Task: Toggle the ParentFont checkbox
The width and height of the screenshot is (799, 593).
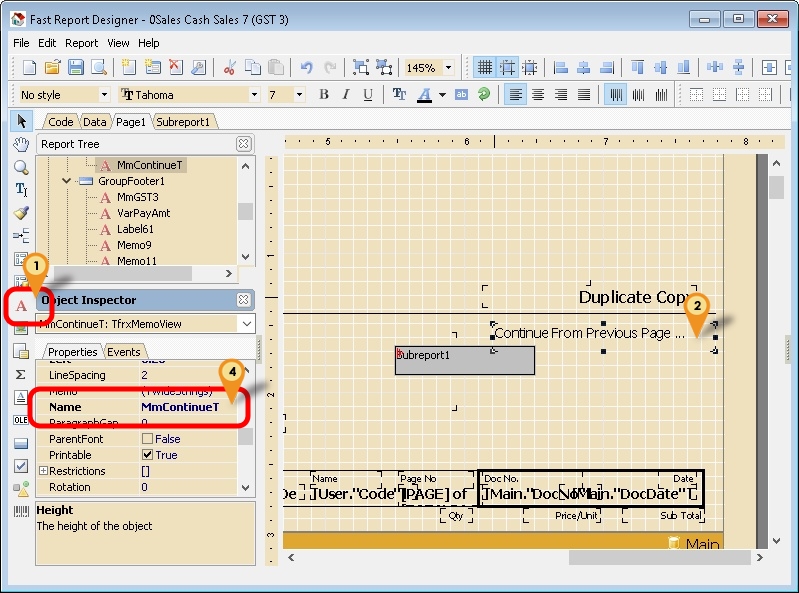Action: 148,439
